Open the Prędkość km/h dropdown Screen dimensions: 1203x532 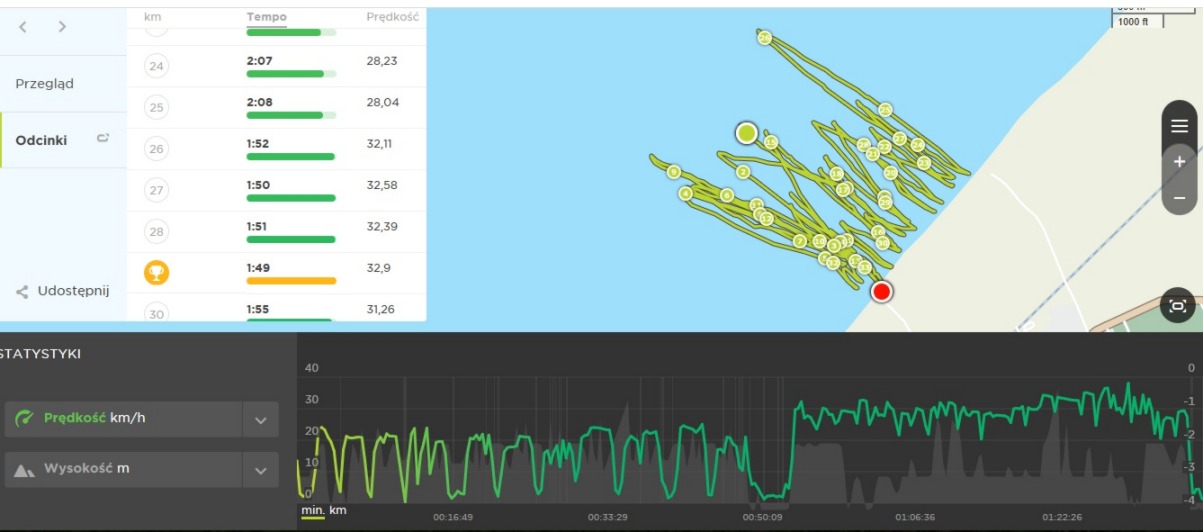click(x=261, y=419)
